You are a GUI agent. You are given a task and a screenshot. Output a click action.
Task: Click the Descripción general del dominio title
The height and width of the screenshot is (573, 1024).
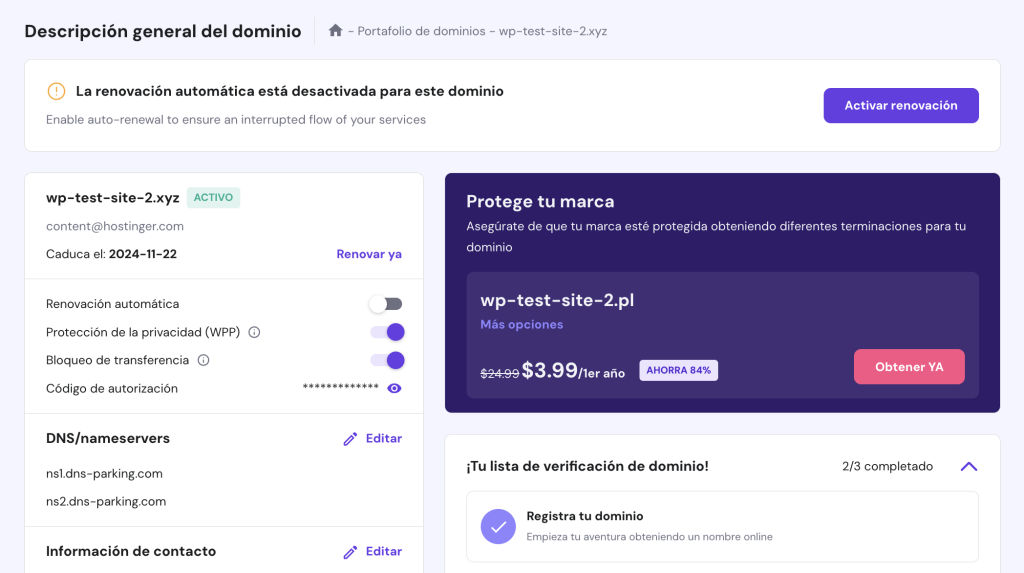[x=163, y=31]
